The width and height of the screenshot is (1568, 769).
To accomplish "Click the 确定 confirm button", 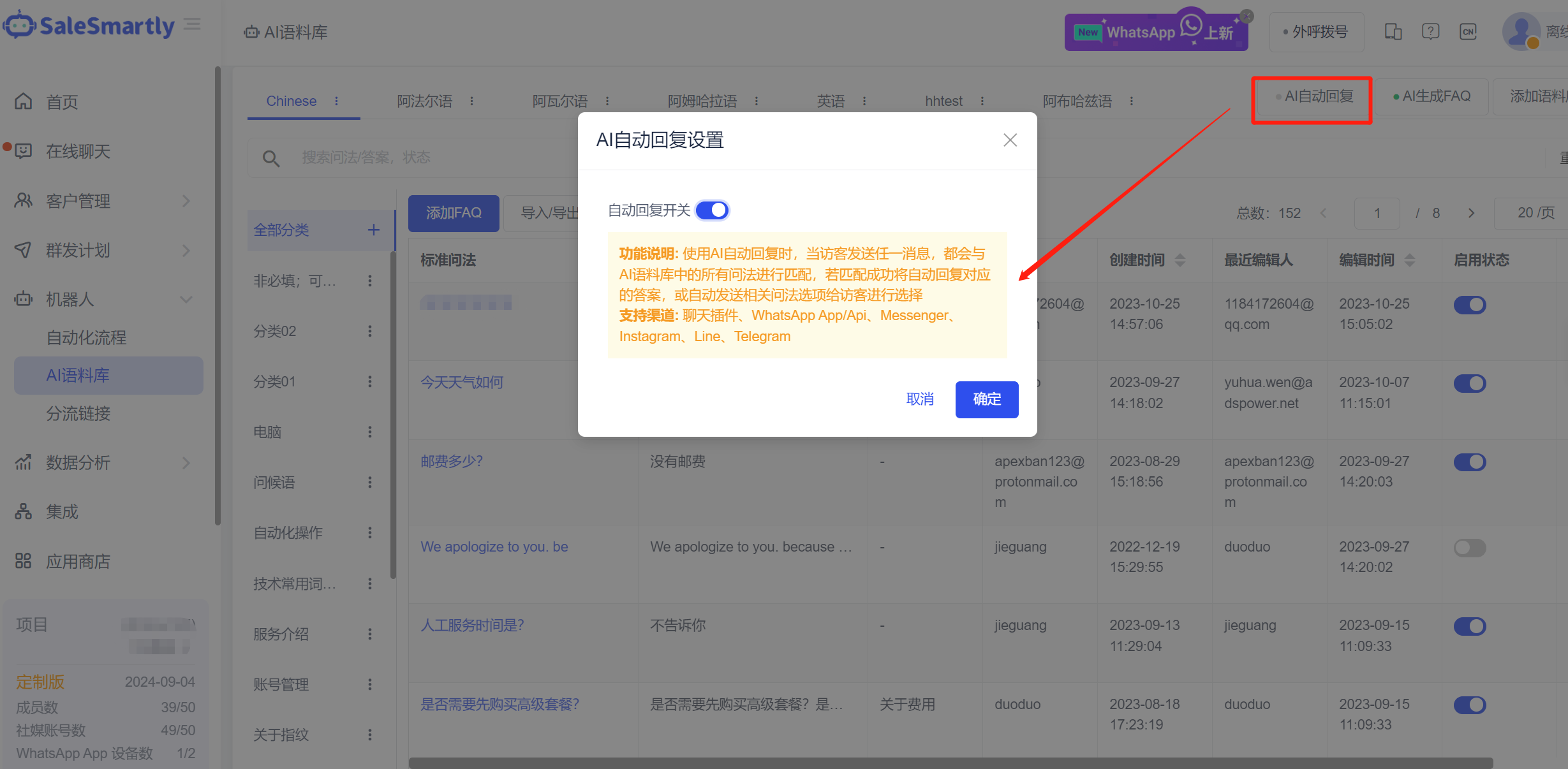I will [x=986, y=399].
